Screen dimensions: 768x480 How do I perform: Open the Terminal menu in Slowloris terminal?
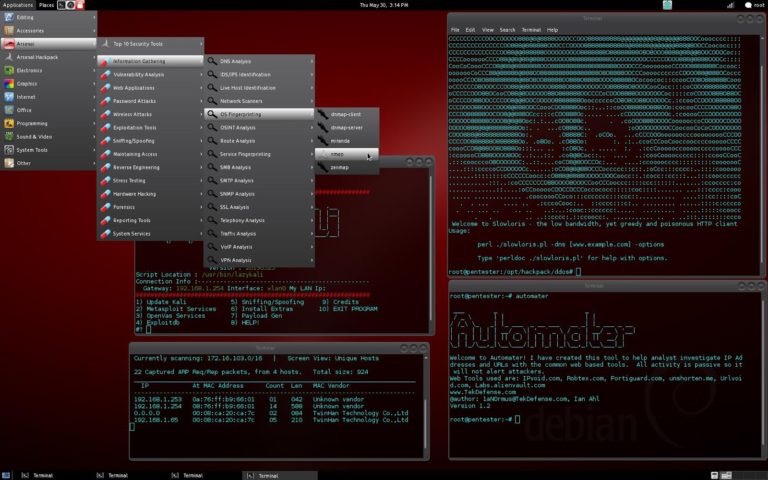pos(531,30)
